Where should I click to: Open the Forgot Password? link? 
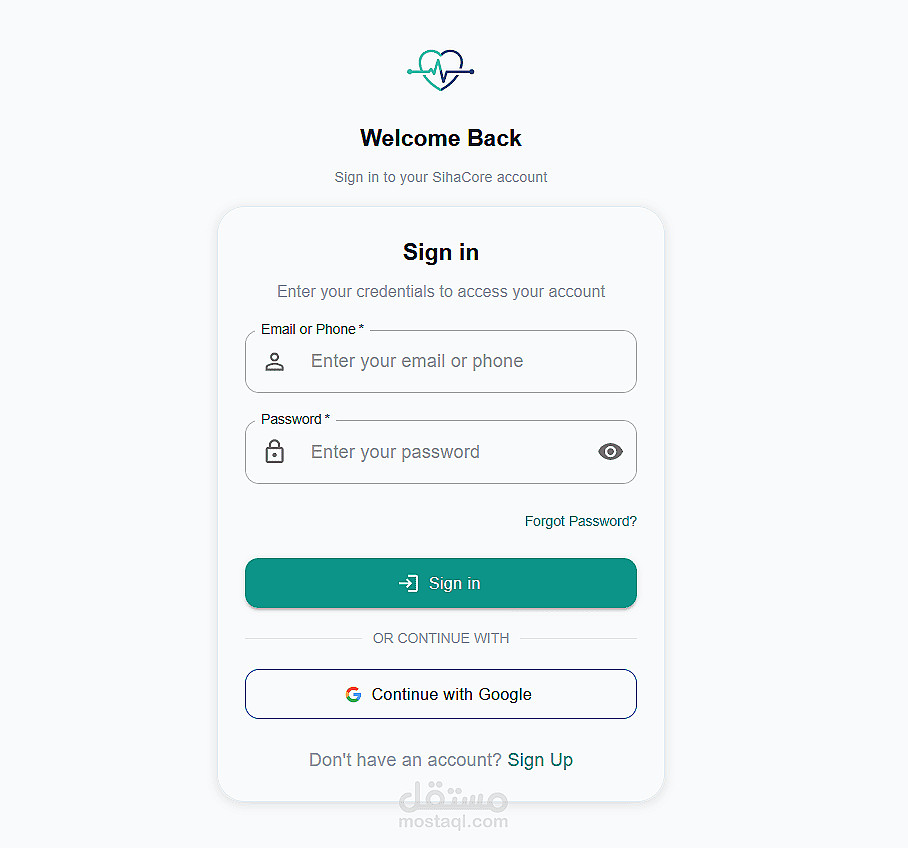click(580, 521)
